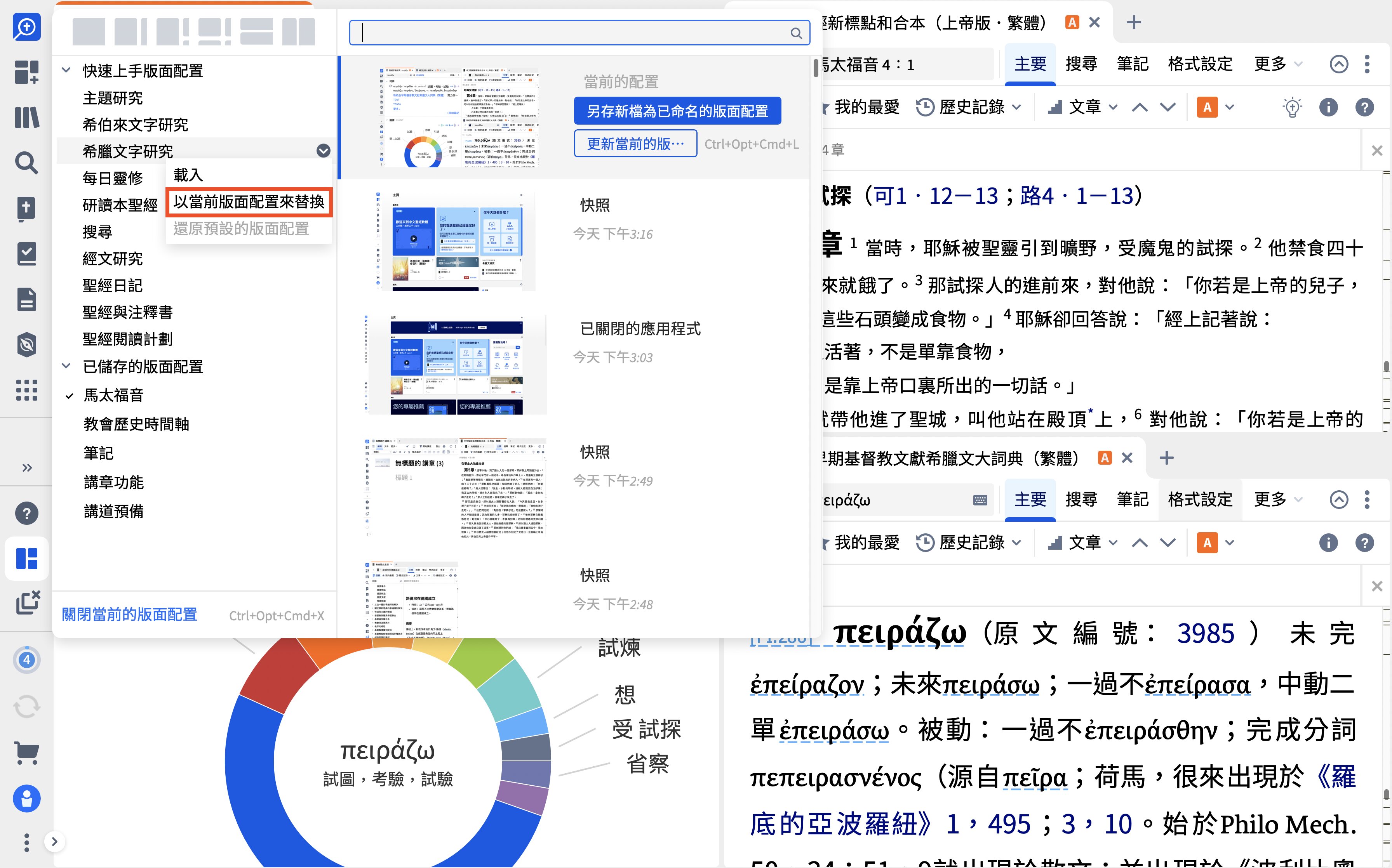Follow the Strong's number 3985 link

tap(1205, 634)
